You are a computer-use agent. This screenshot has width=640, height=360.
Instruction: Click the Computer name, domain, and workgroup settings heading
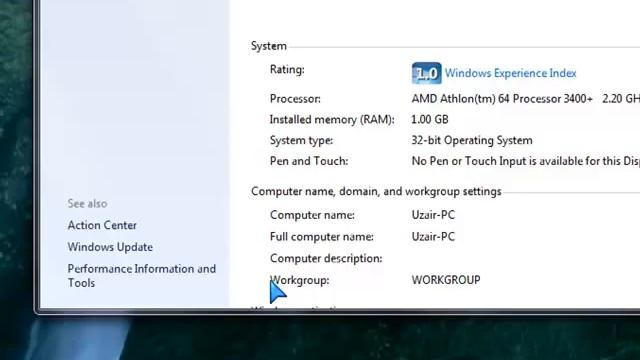(376, 191)
